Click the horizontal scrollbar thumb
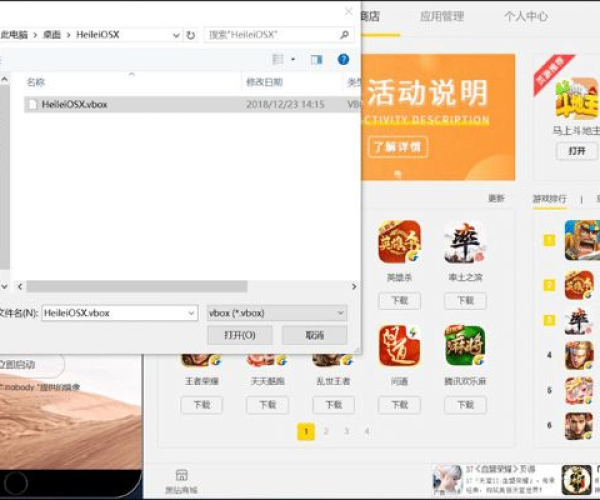The width and height of the screenshot is (600, 500). tap(137, 286)
